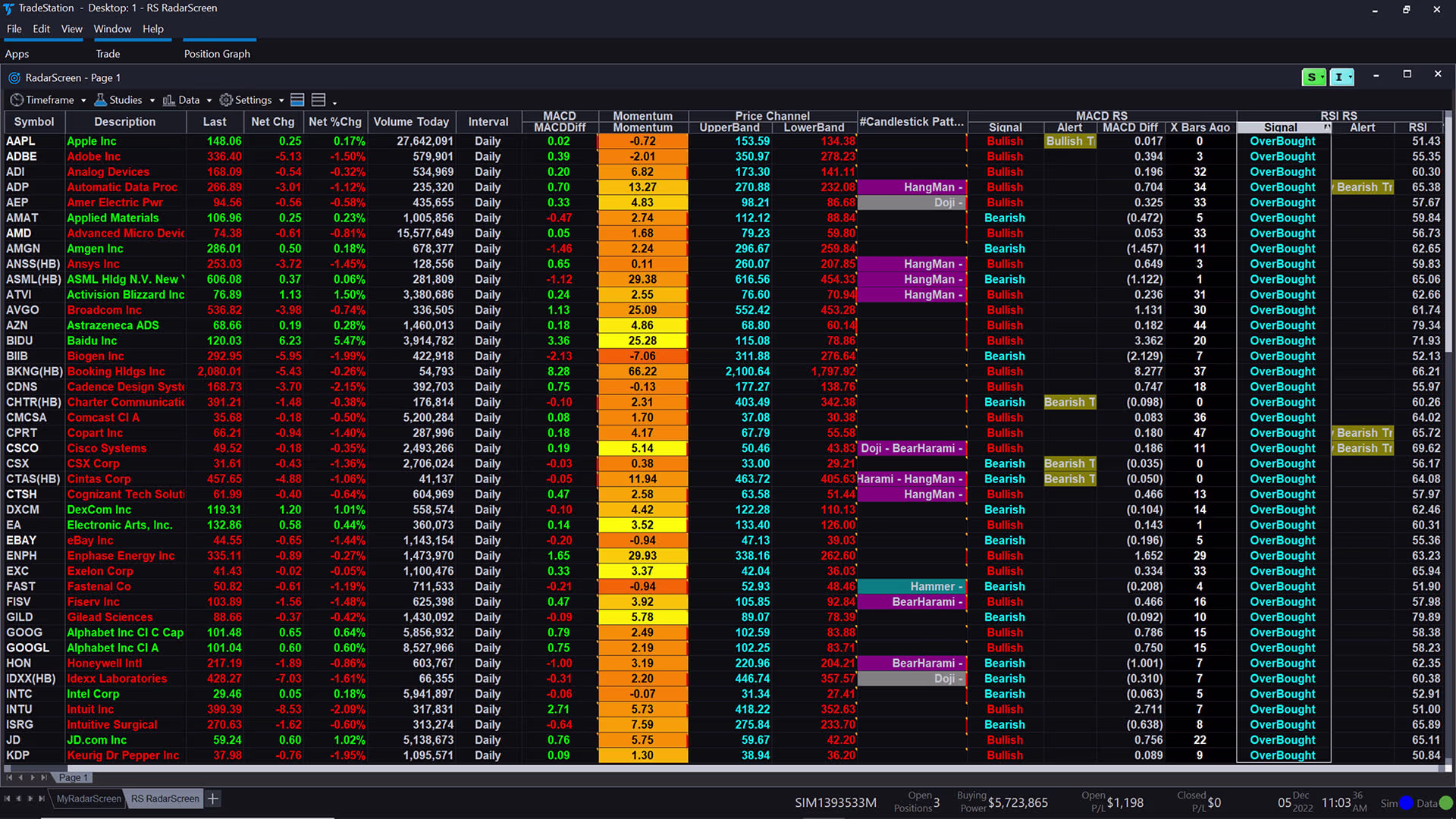Toggle the green S symbol link
1456x819 pixels.
(1313, 77)
